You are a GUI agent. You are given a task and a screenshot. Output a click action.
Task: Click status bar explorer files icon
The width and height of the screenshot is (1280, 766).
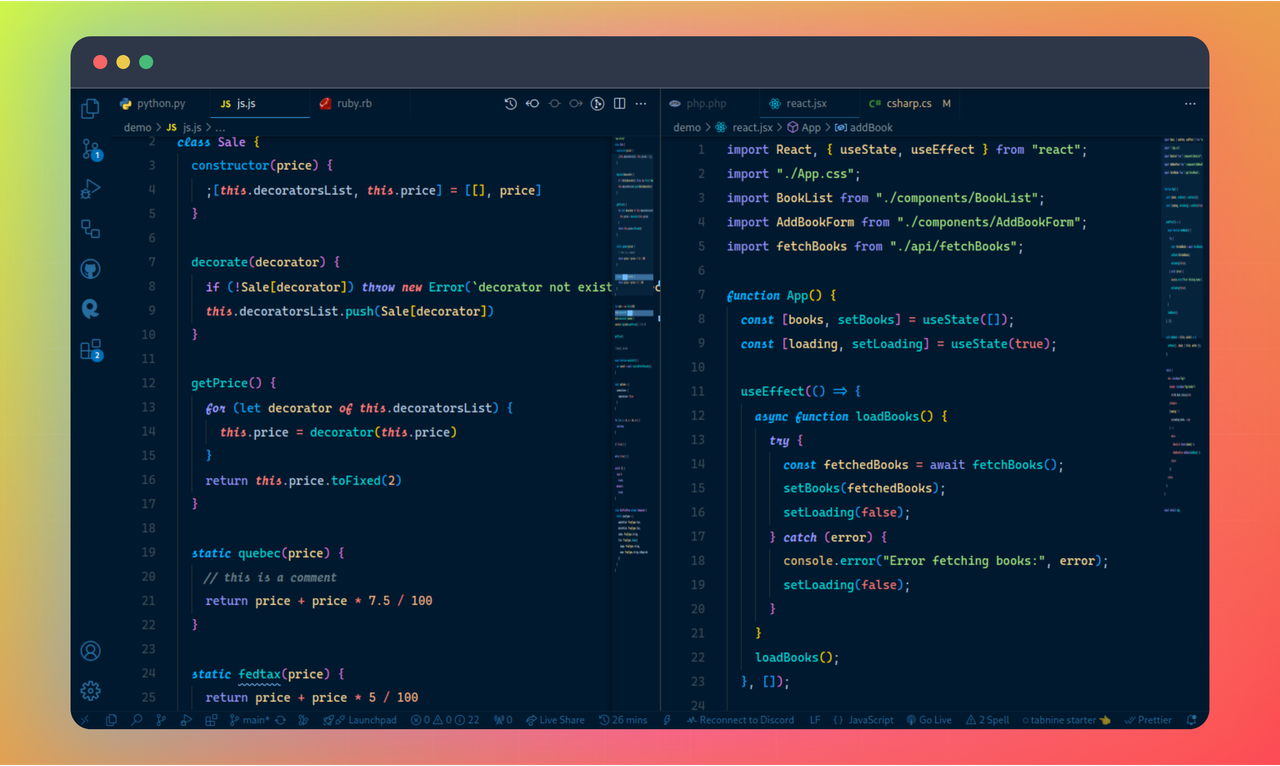coord(112,720)
